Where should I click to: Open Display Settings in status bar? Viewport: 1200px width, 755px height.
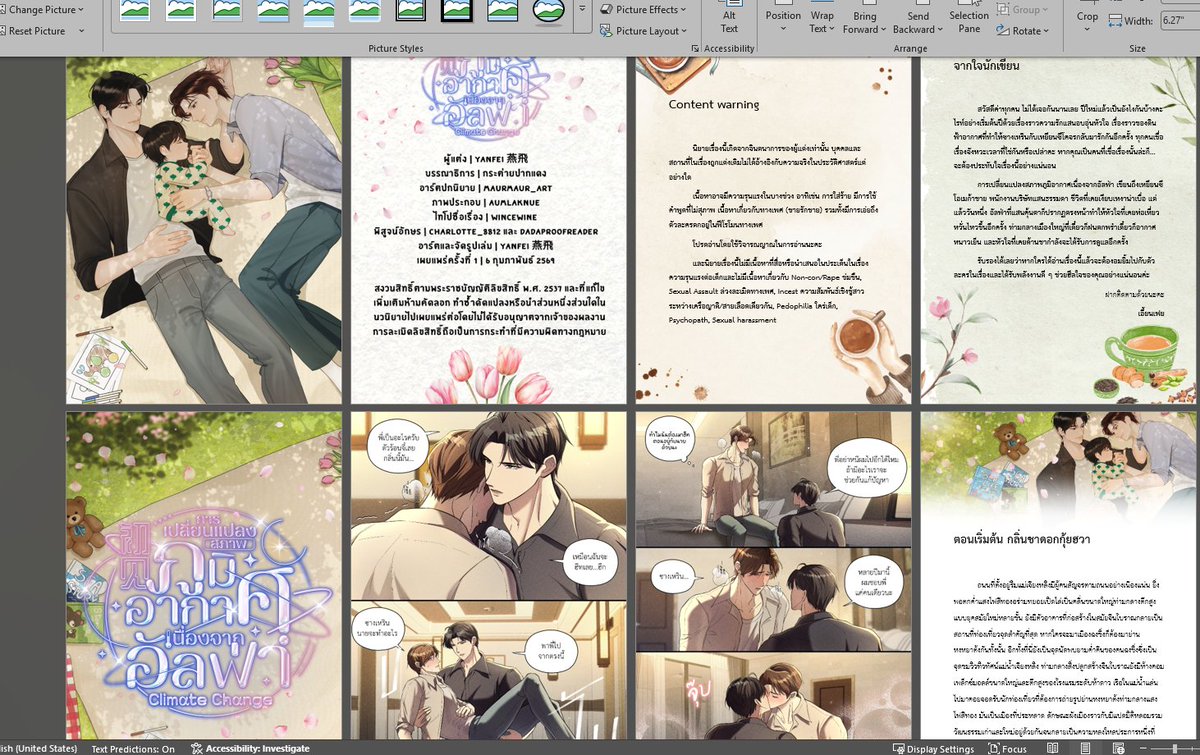coord(932,748)
